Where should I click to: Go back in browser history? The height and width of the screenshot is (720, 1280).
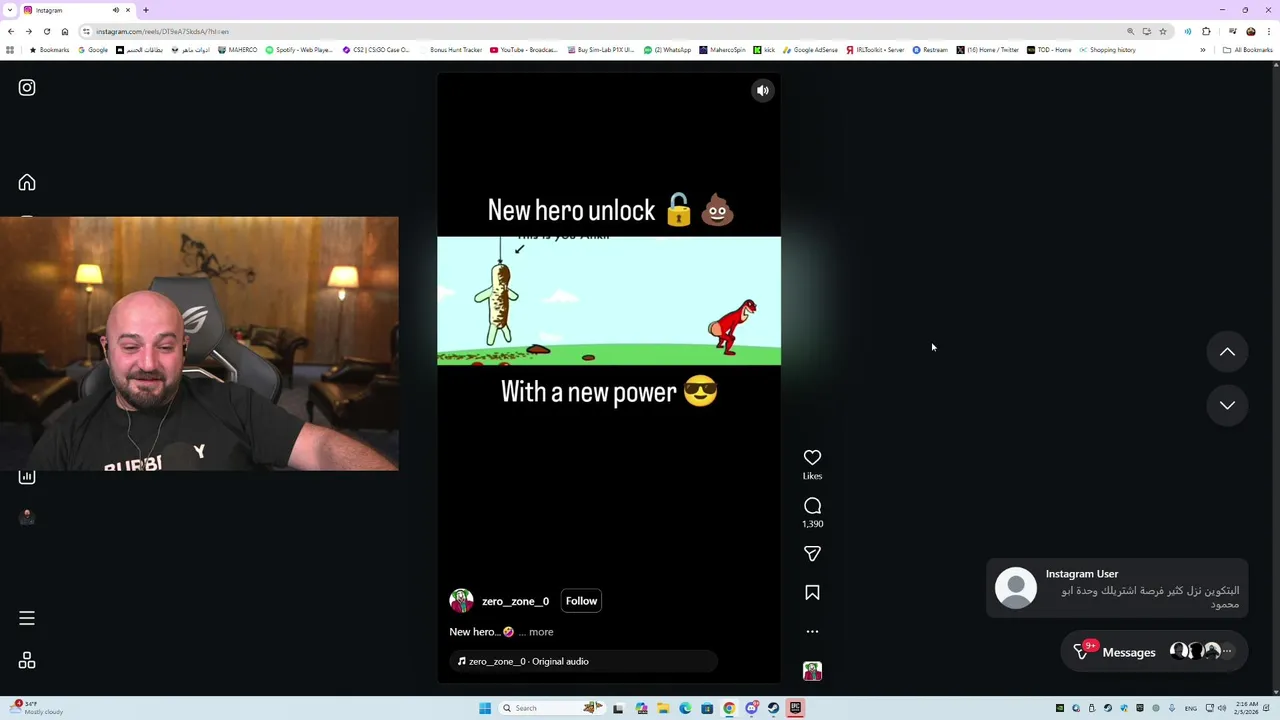point(11,31)
